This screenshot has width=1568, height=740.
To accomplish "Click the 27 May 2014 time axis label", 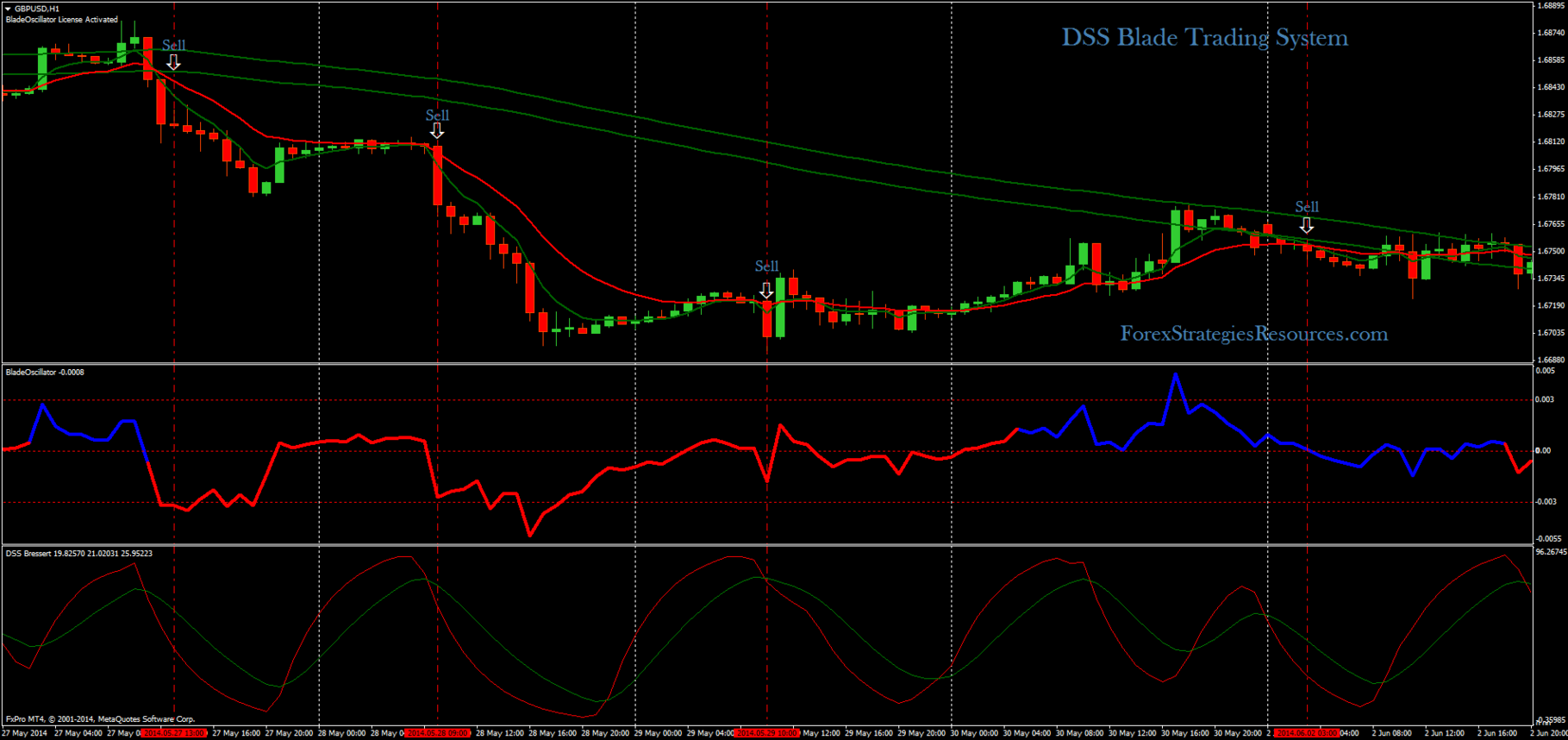I will 24,733.
